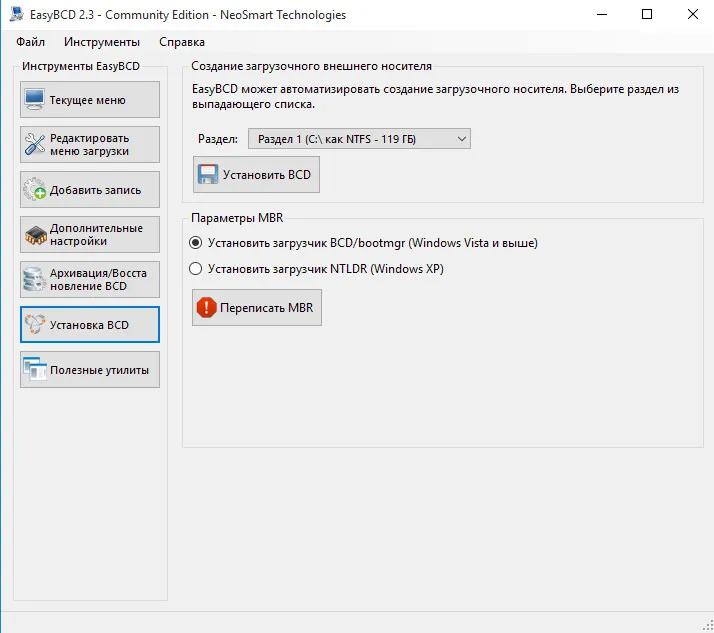The height and width of the screenshot is (633, 714).
Task: Click the Установка BCD sidebar button label
Action: click(89, 325)
